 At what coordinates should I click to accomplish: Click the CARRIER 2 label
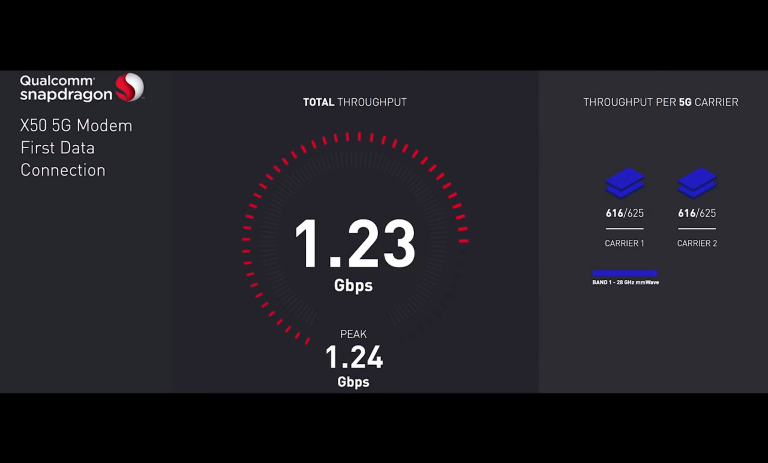click(x=697, y=243)
